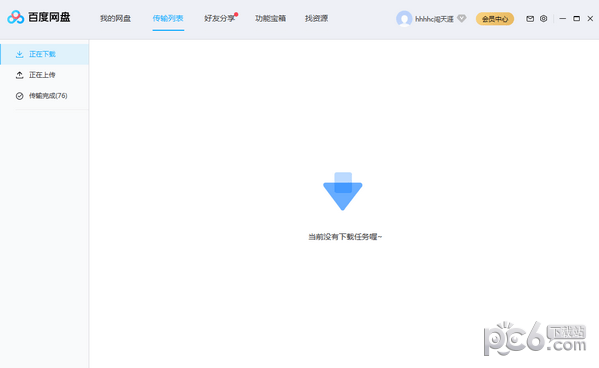Switch to the 好友分享 tab
Screen dimensions: 599x368
pyautogui.click(x=219, y=18)
